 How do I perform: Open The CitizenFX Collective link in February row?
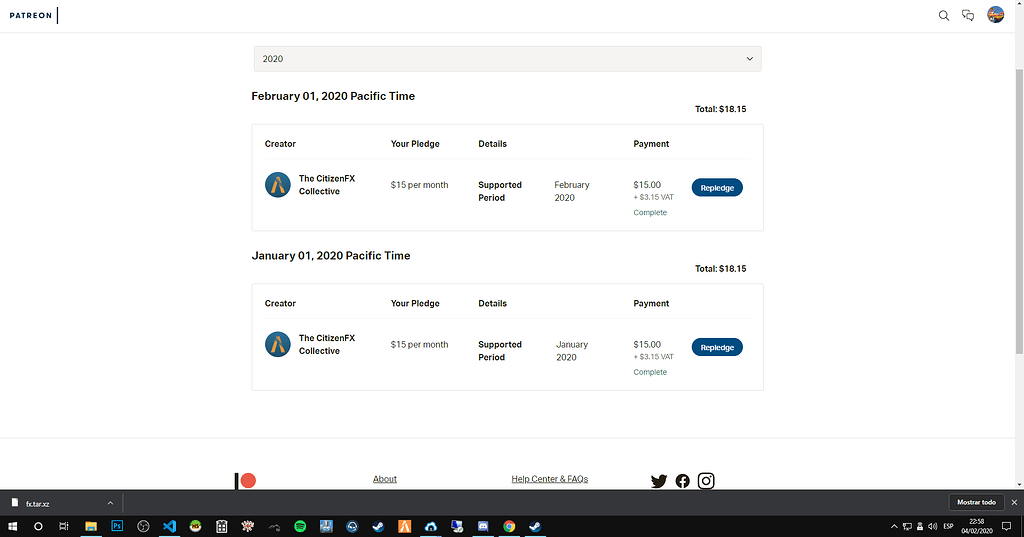[327, 185]
